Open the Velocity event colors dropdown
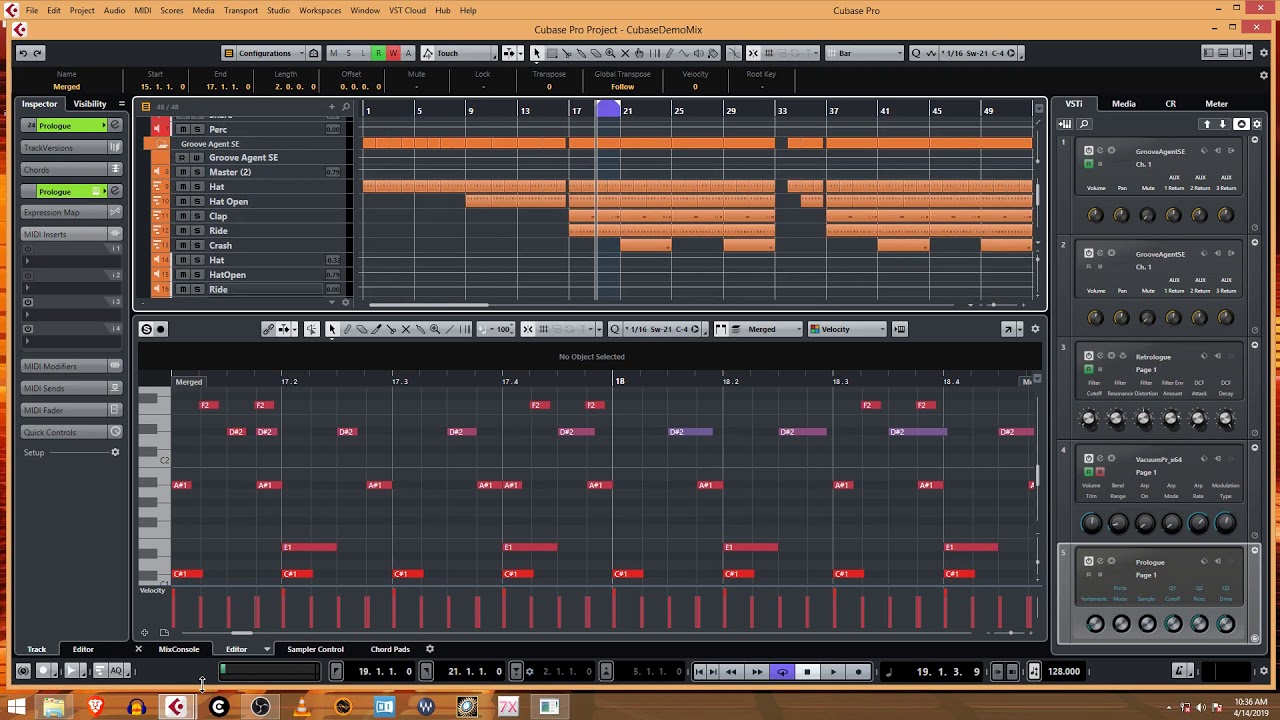 pos(848,329)
